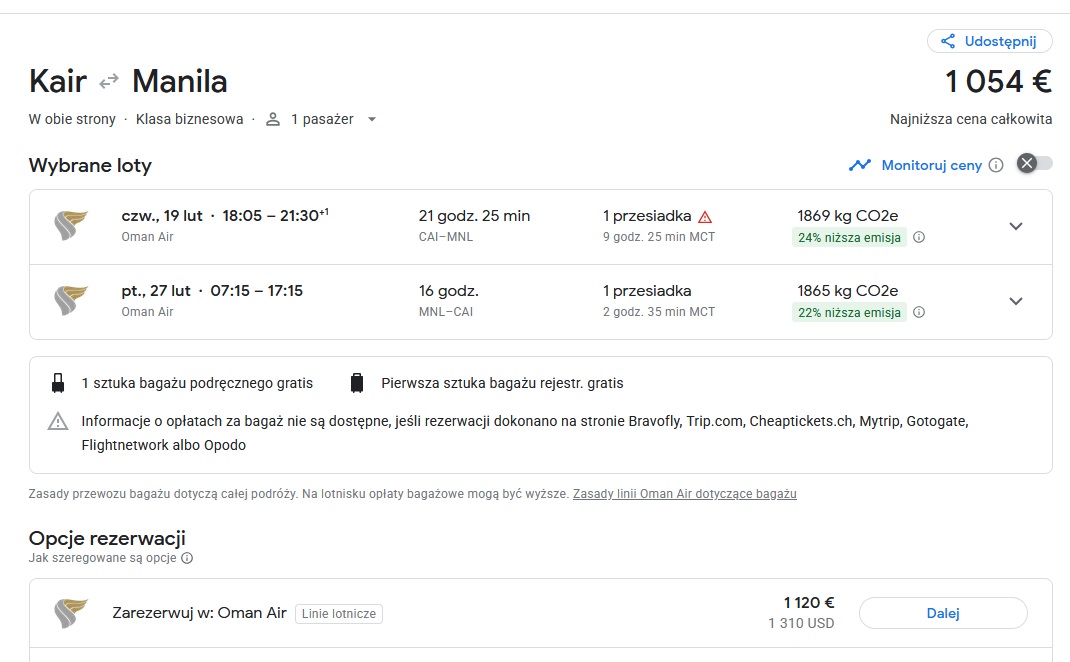This screenshot has width=1070, height=662.
Task: Open emissions info icon for 22% niższa emisja
Action: pos(919,312)
